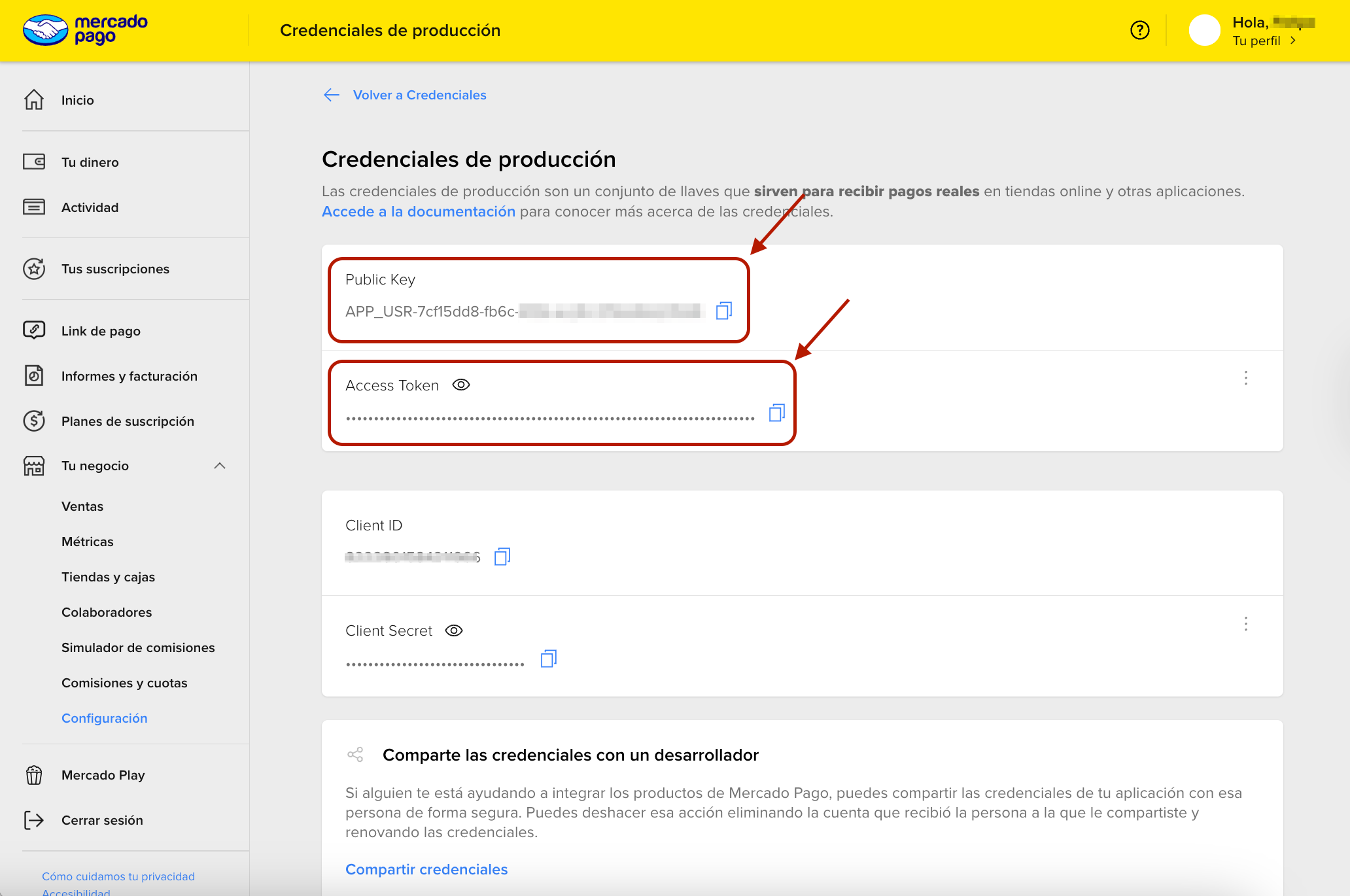Image resolution: width=1350 pixels, height=896 pixels.
Task: Reveal the Access Token with eye icon
Action: [461, 385]
